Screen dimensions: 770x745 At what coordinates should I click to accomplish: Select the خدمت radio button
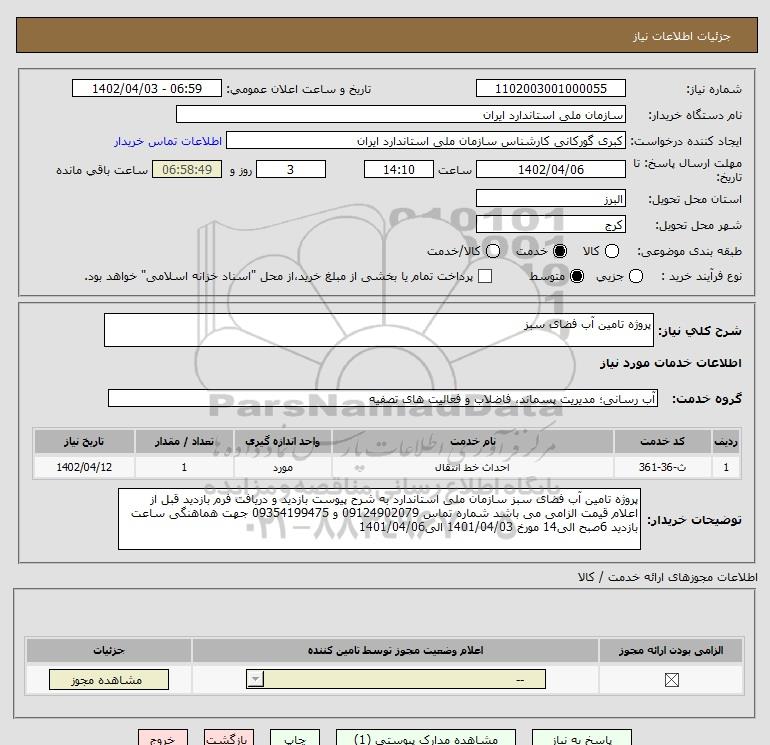[x=559, y=251]
